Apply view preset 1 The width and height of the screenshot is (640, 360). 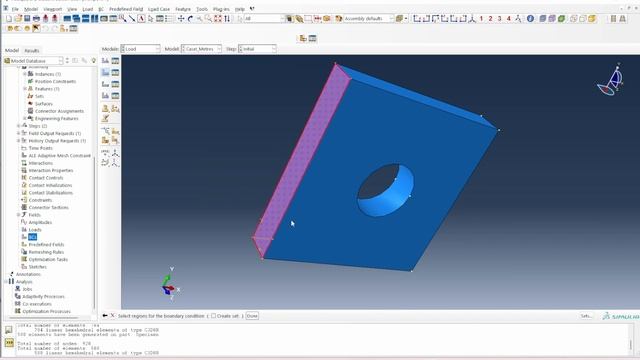[481, 18]
